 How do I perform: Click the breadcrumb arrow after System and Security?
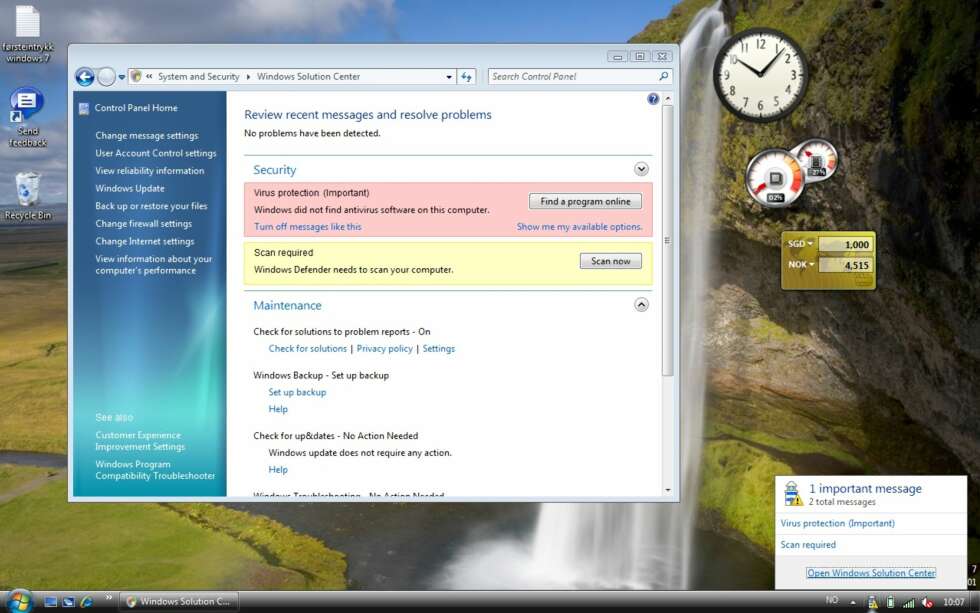point(248,77)
